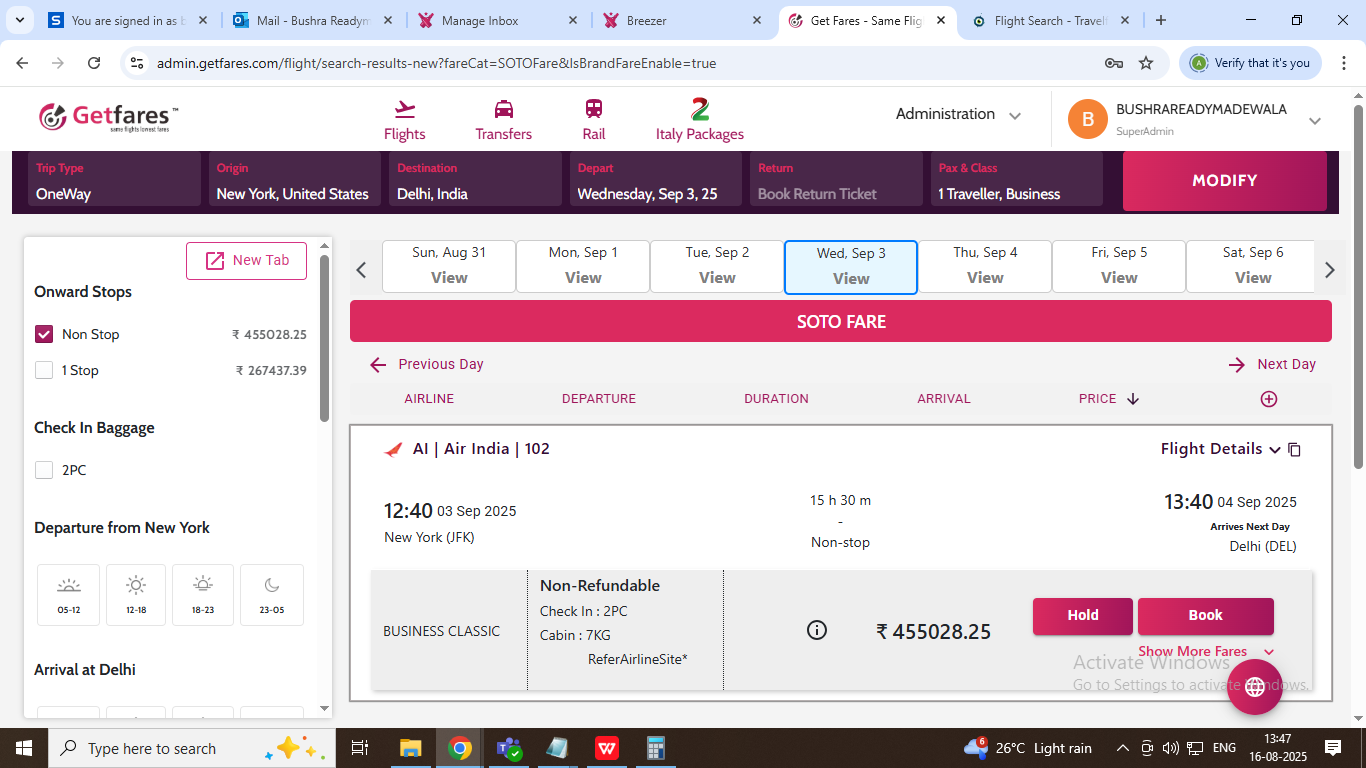Image resolution: width=1366 pixels, height=768 pixels.
Task: Click the plus circle icon in column header
Action: pos(1269,399)
